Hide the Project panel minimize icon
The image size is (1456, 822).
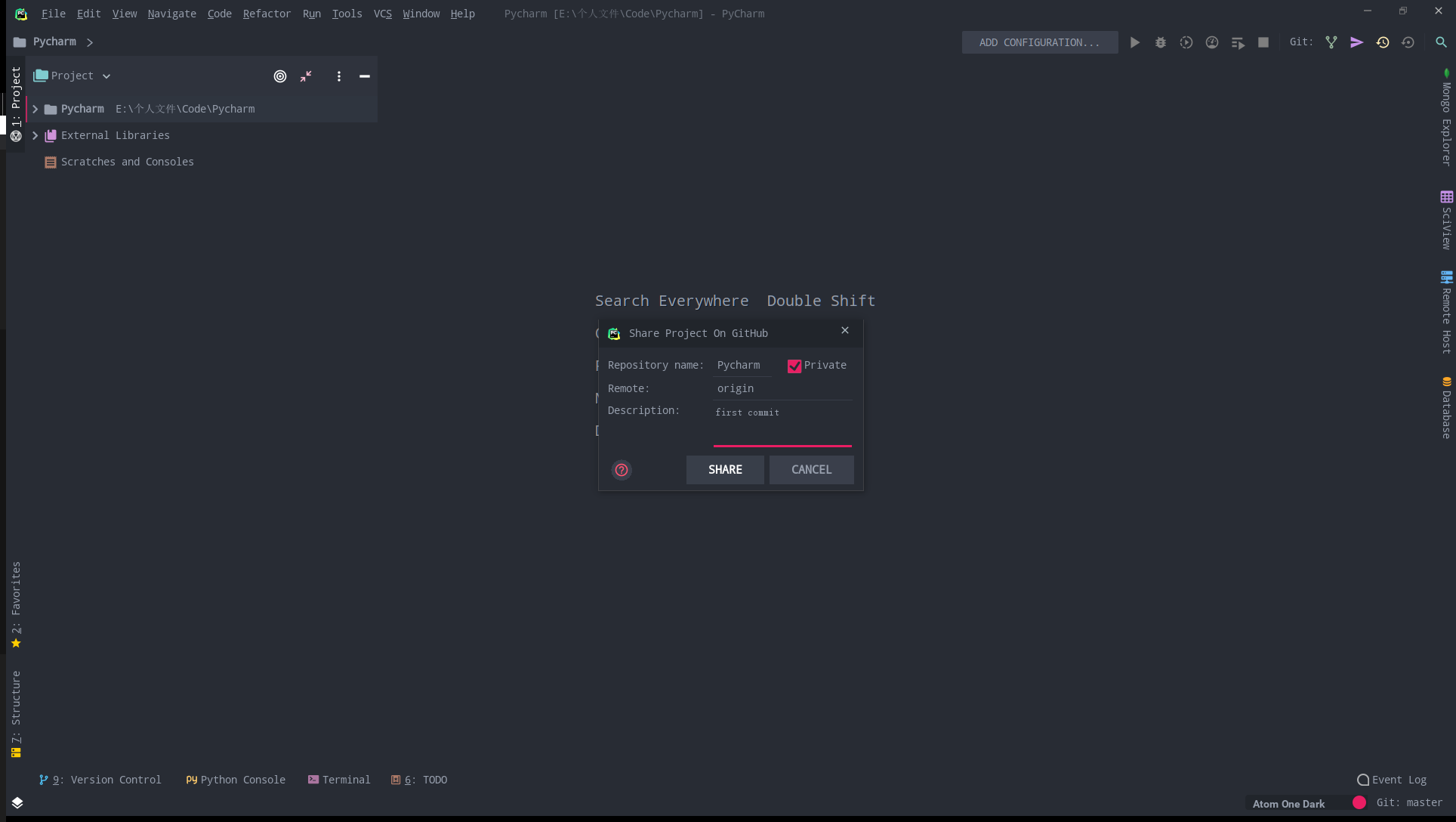pyautogui.click(x=365, y=76)
